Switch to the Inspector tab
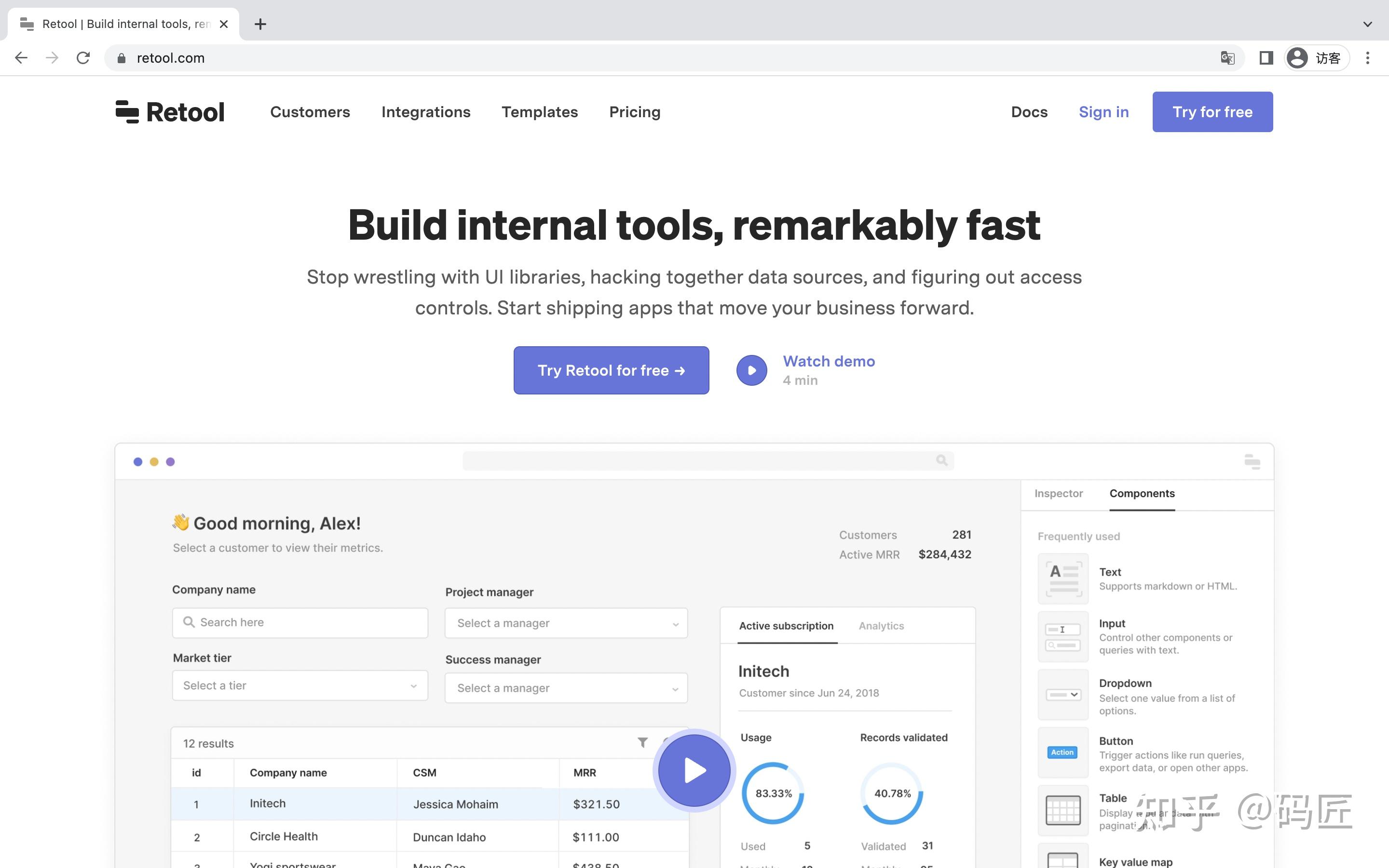The image size is (1389, 868). pyautogui.click(x=1059, y=493)
